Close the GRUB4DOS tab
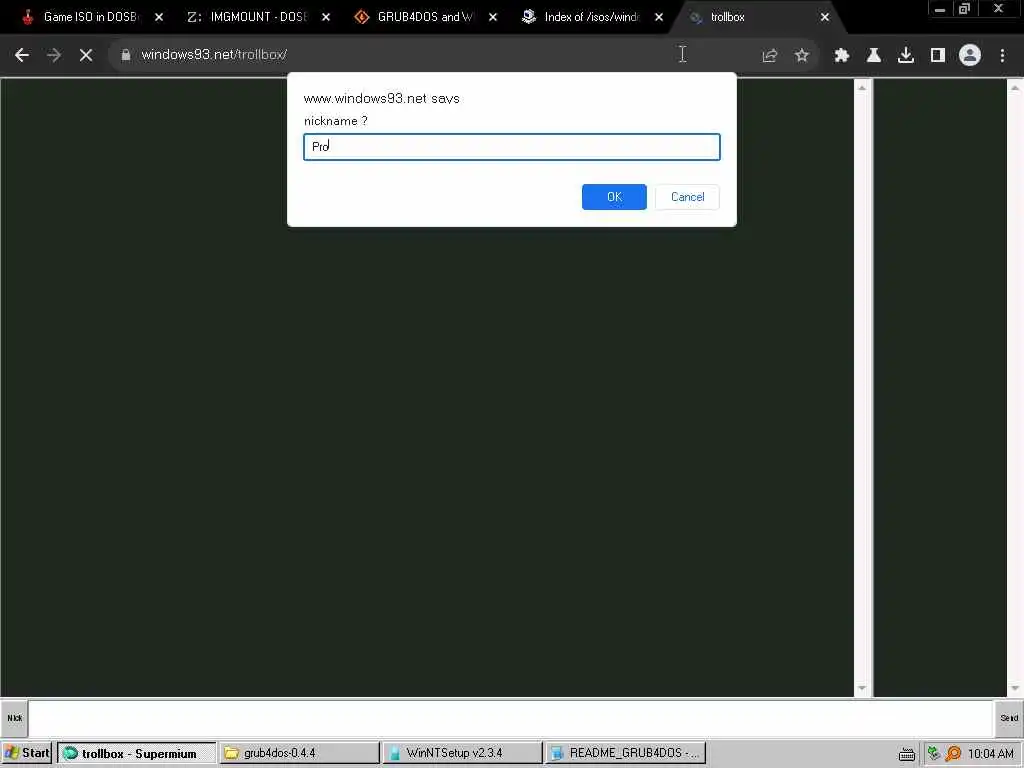Image resolution: width=1024 pixels, height=768 pixels. point(493,17)
